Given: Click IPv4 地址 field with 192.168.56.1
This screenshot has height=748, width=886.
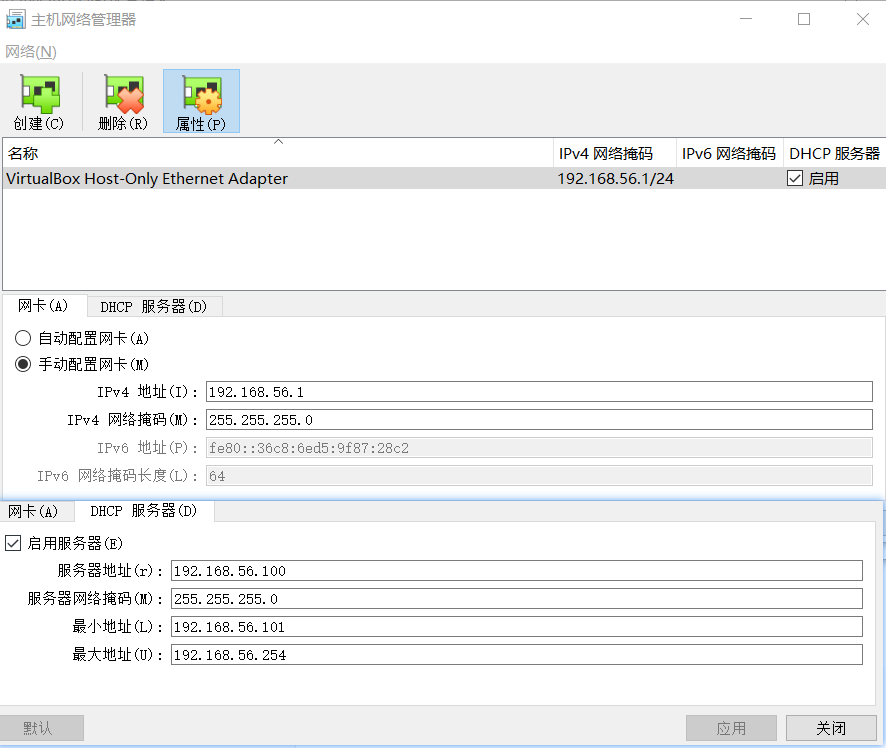Looking at the screenshot, I should point(539,392).
